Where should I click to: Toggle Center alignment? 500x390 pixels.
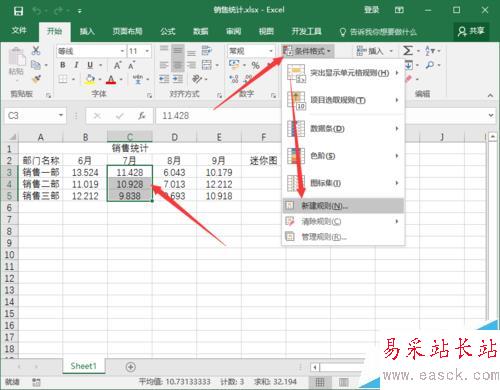click(x=178, y=65)
